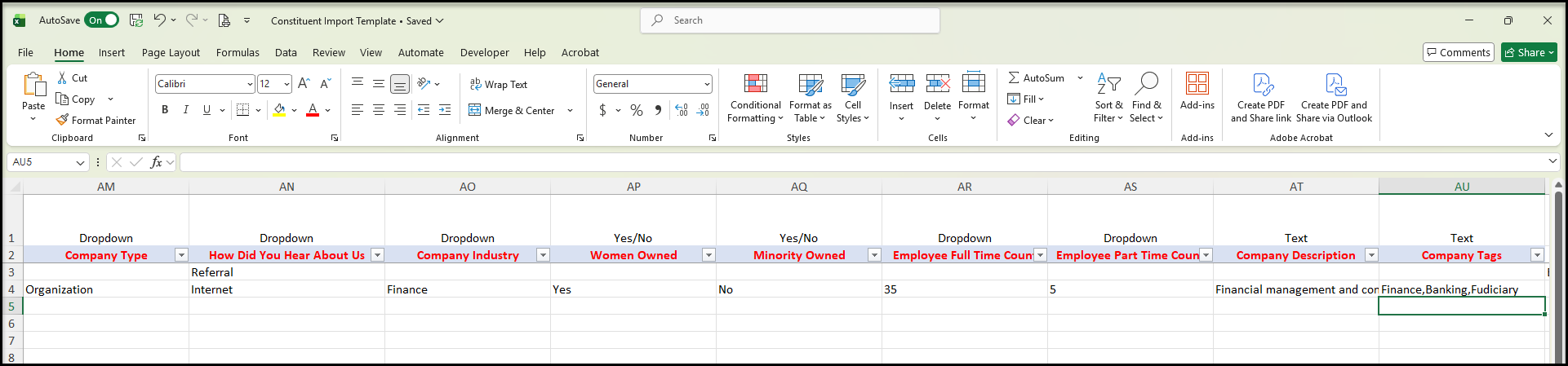Screen dimensions: 1568x366
Task: Click Increase Decimal icon
Action: (x=682, y=110)
